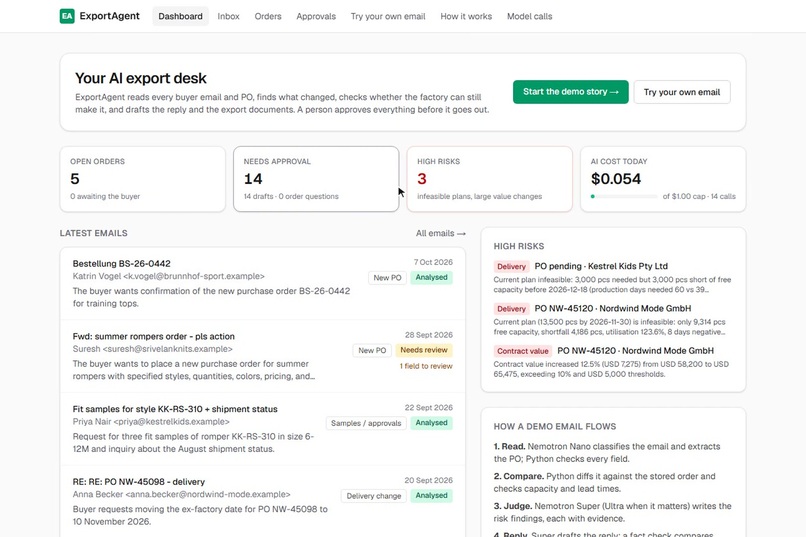Go to the Inbox tab
The height and width of the screenshot is (537, 806).
coord(228,16)
